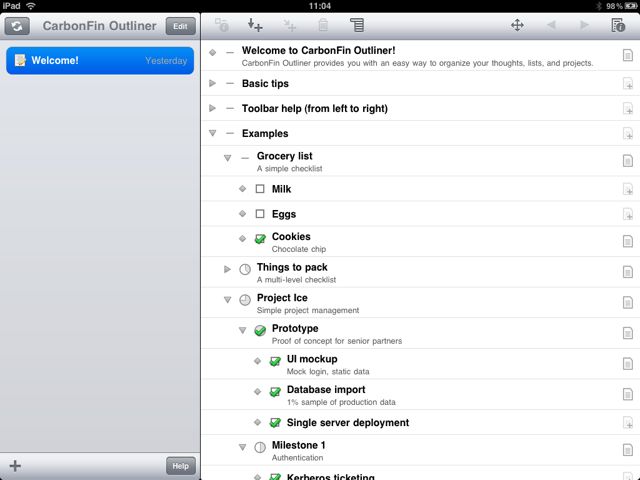Click the Project Ice progress icon
The width and height of the screenshot is (640, 480).
[245, 300]
